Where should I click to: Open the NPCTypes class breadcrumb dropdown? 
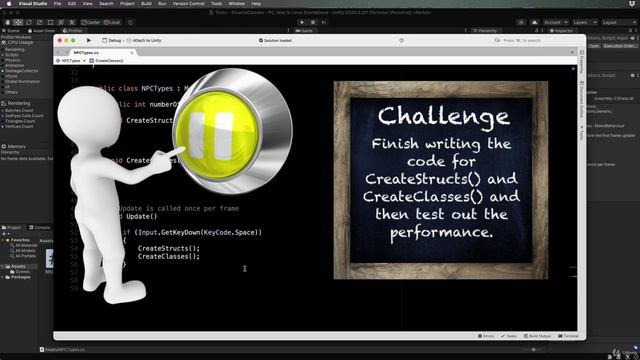[71, 60]
